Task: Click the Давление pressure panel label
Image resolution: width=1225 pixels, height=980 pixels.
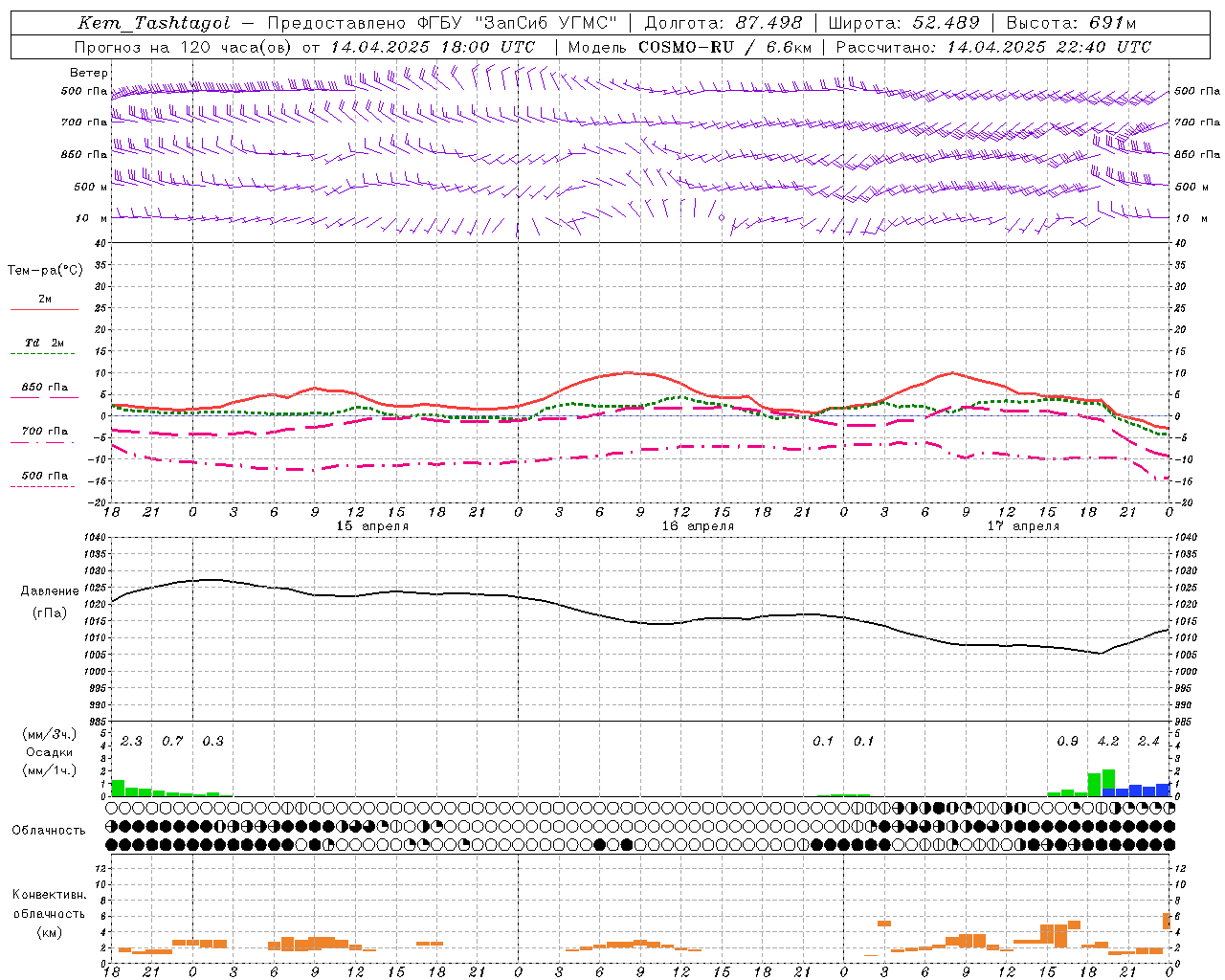Action: point(50,591)
